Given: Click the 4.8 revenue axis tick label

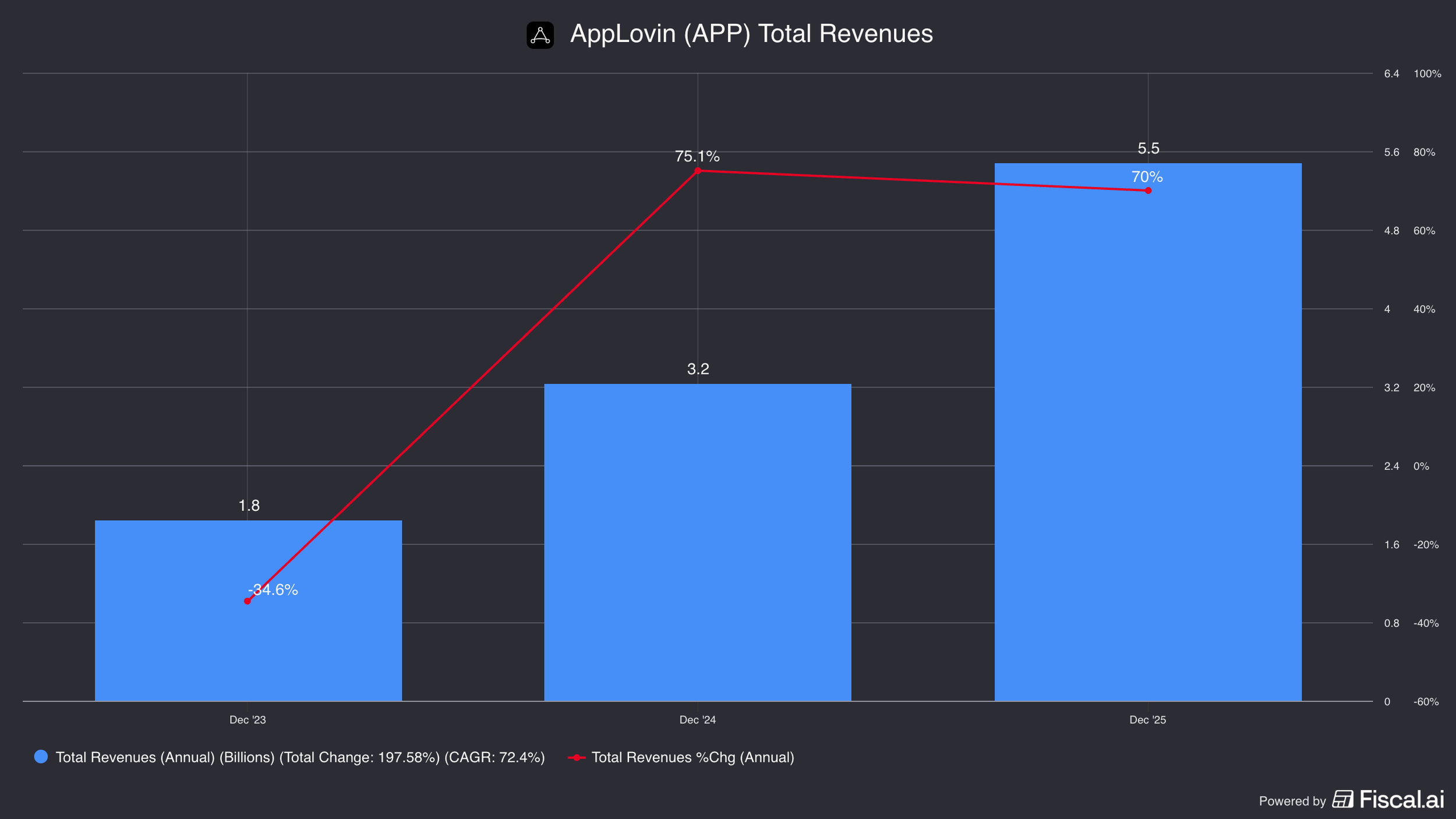Looking at the screenshot, I should point(1392,231).
